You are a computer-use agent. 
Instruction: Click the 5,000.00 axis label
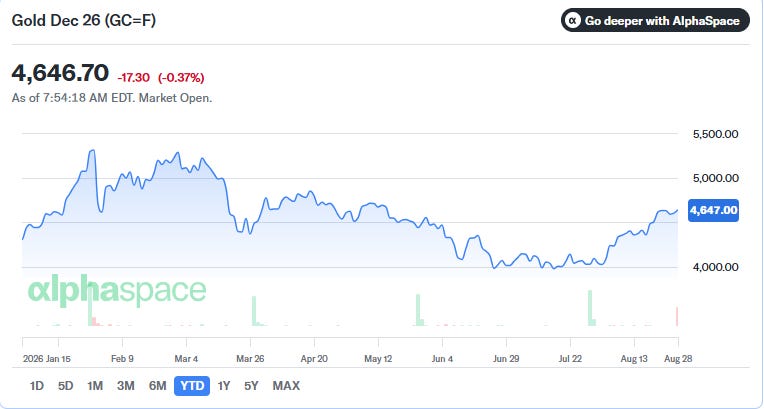tap(715, 178)
